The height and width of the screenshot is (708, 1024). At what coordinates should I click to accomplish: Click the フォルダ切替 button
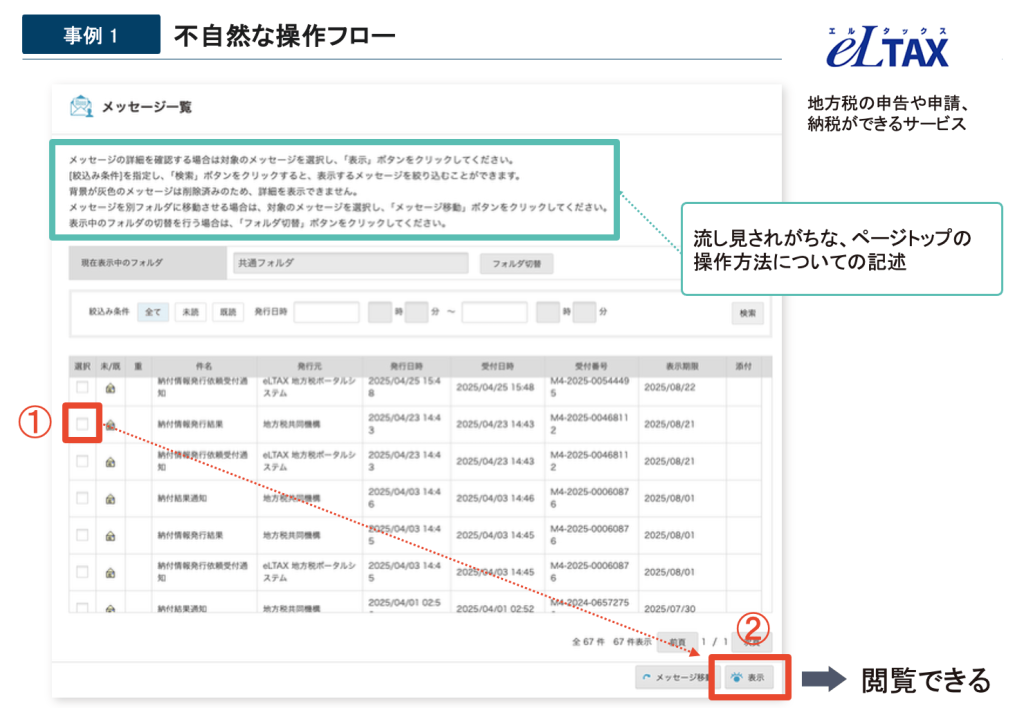(516, 264)
